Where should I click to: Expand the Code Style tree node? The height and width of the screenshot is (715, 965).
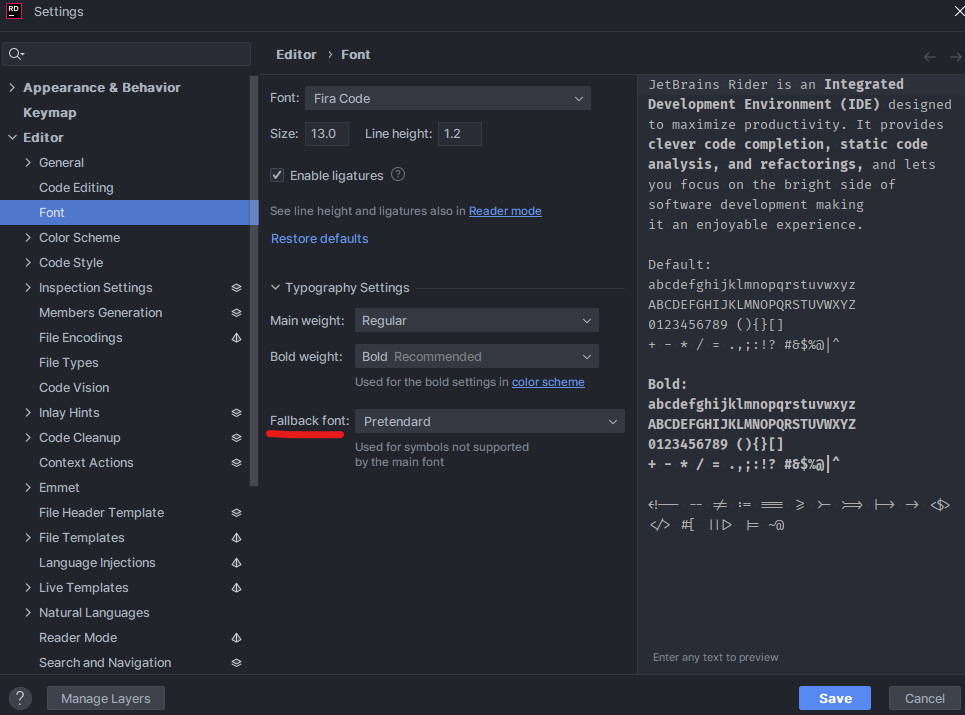[28, 262]
